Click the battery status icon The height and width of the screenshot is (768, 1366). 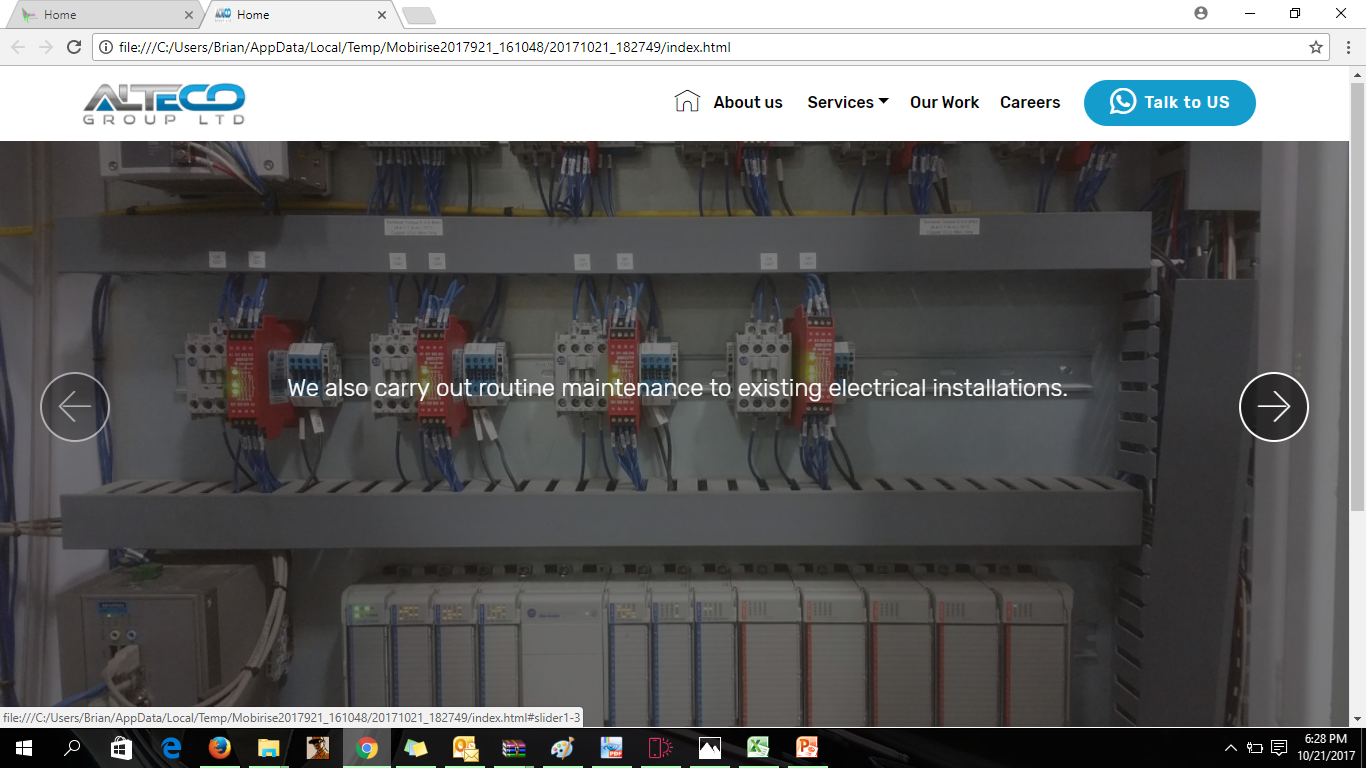pos(1255,748)
